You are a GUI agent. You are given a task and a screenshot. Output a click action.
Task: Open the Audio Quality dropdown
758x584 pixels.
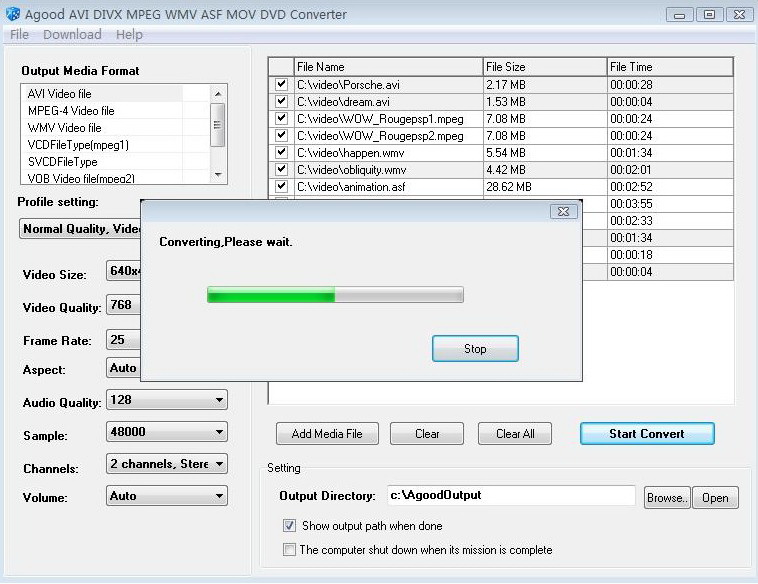[x=167, y=400]
